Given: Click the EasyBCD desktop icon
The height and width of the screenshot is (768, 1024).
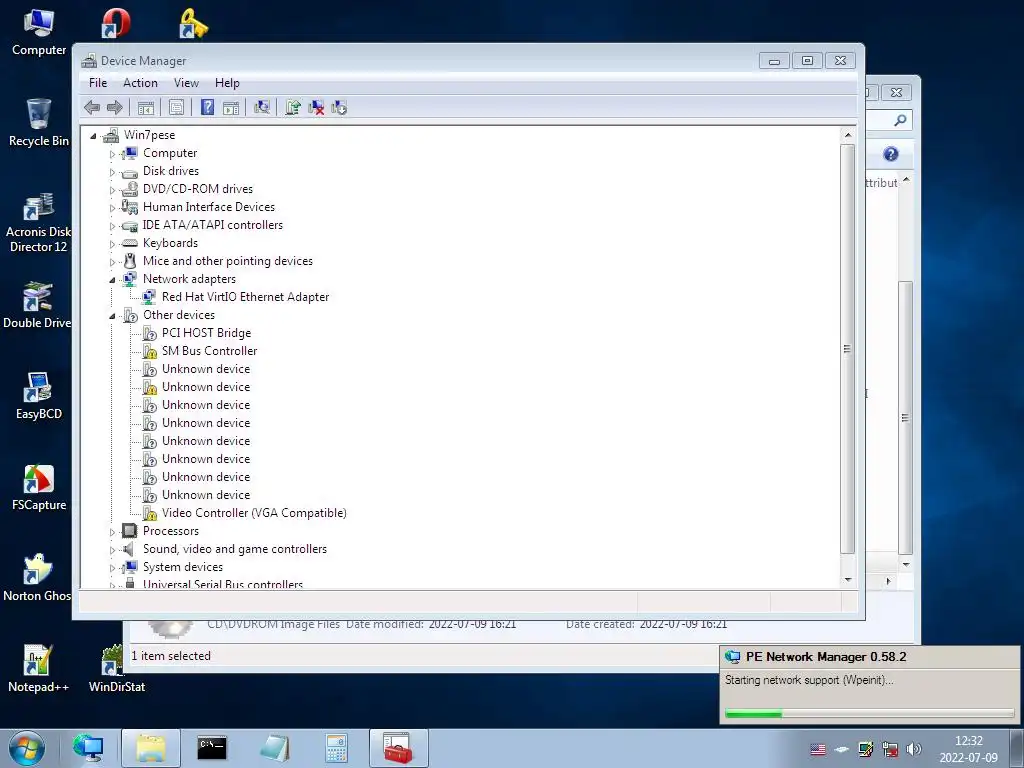Looking at the screenshot, I should coord(39,396).
